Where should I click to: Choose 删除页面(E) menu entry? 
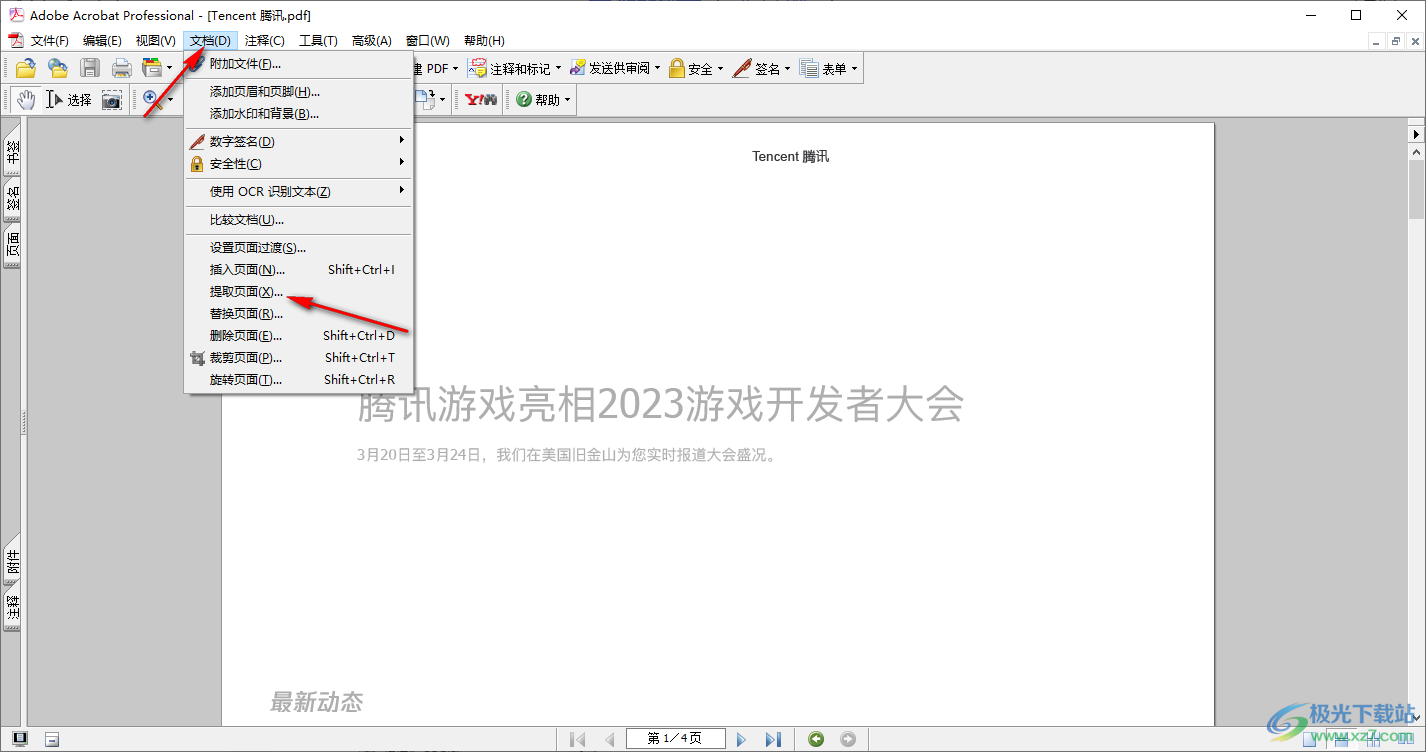coord(299,336)
